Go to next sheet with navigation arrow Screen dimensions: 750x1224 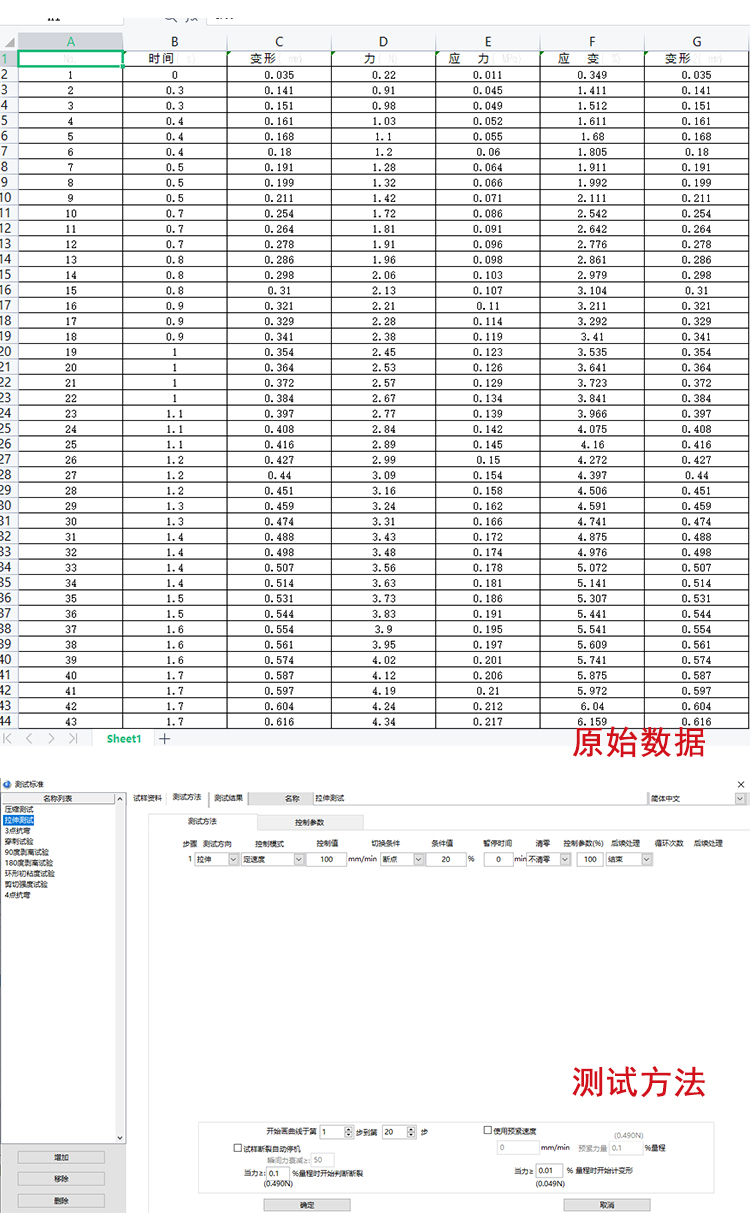pos(51,739)
